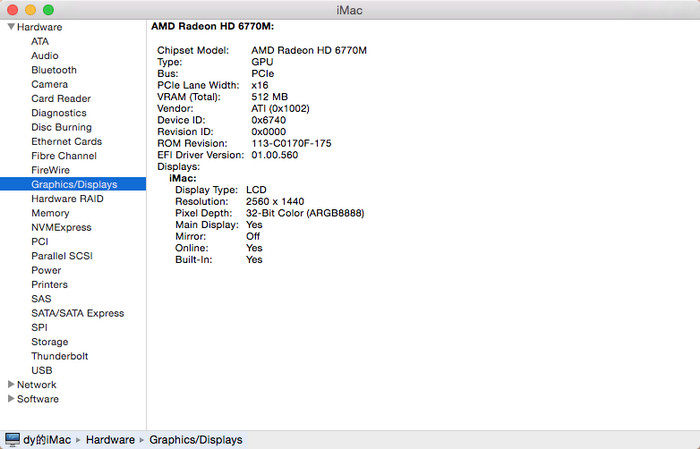Open the Fibre Channel entry
Viewport: 700px width, 449px height.
pos(64,156)
